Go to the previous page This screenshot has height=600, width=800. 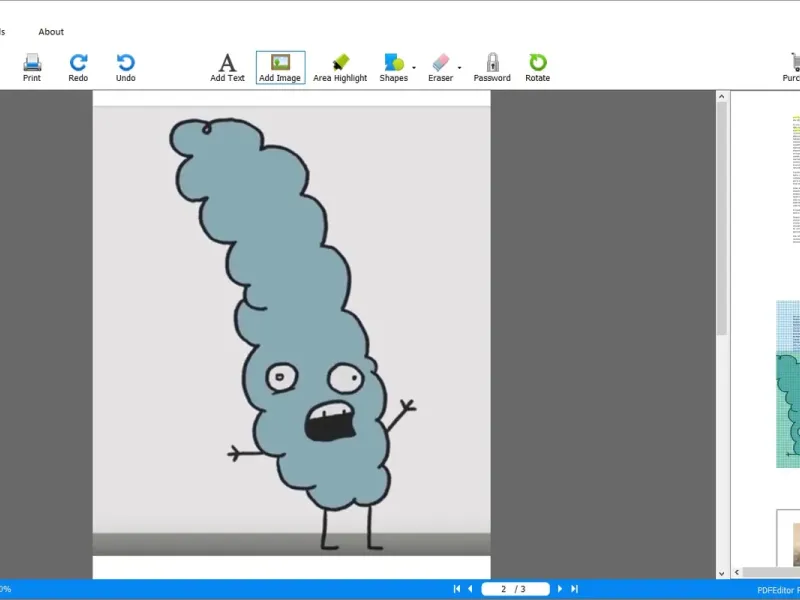[x=470, y=589]
